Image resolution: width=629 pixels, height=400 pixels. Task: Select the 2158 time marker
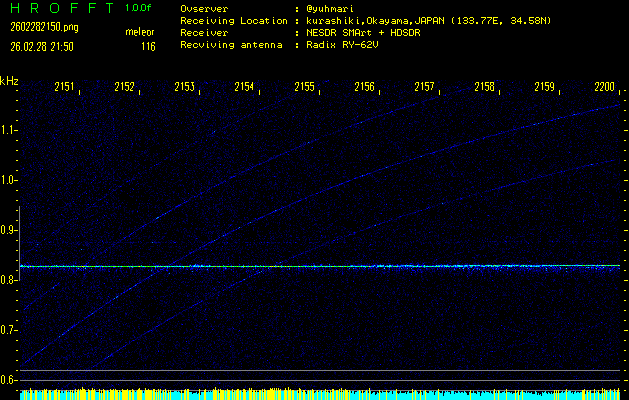[484, 87]
